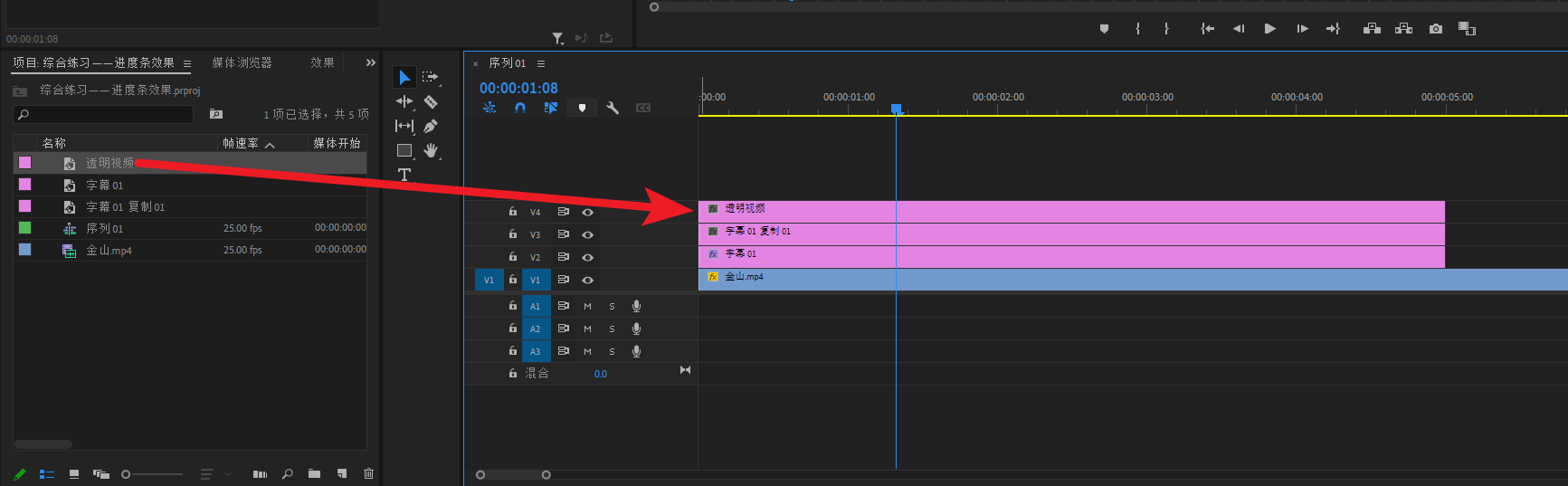1568x486 pixels.
Task: Open timeline display settings wrench
Action: point(613,108)
